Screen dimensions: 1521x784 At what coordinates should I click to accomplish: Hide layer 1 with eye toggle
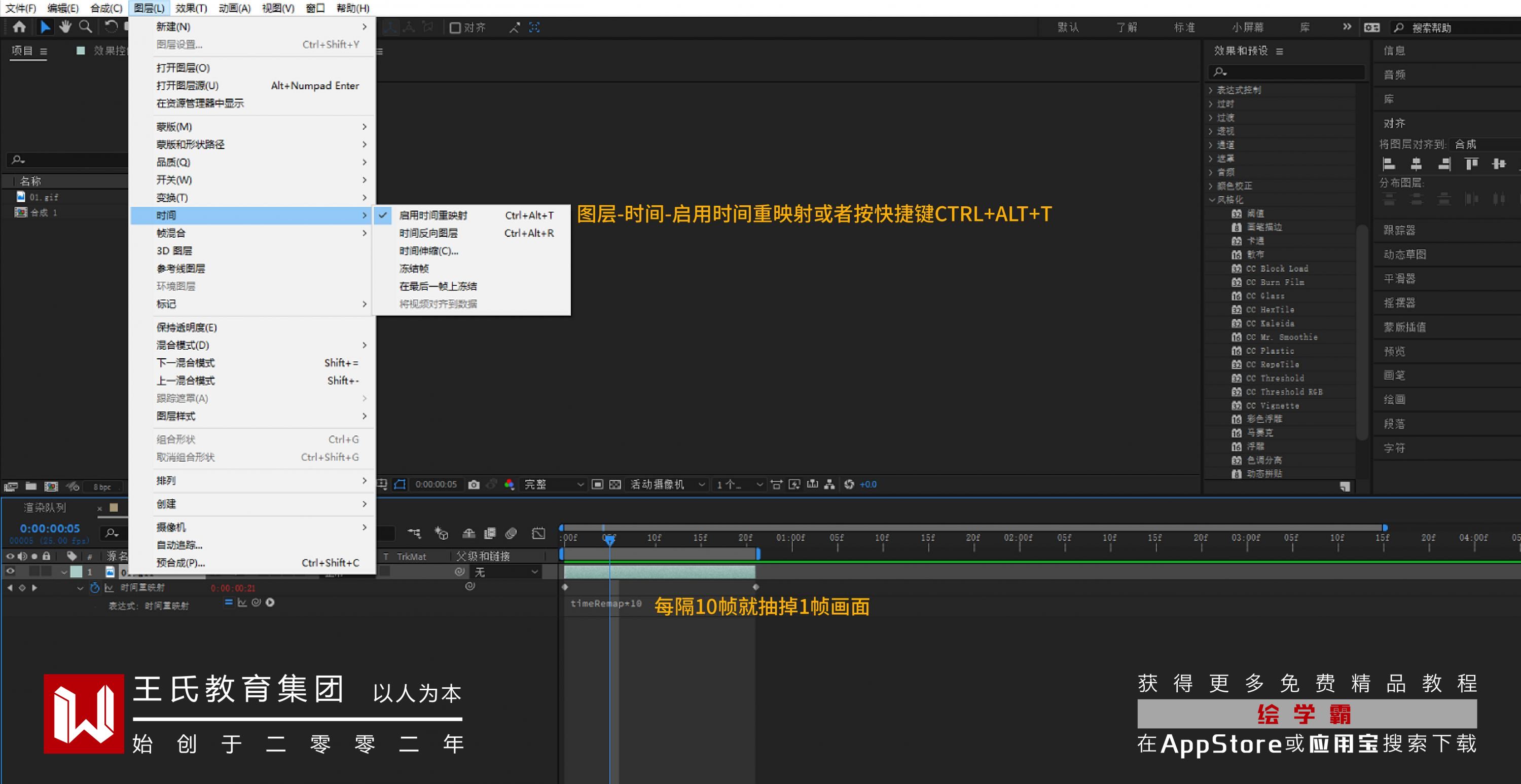(x=10, y=572)
